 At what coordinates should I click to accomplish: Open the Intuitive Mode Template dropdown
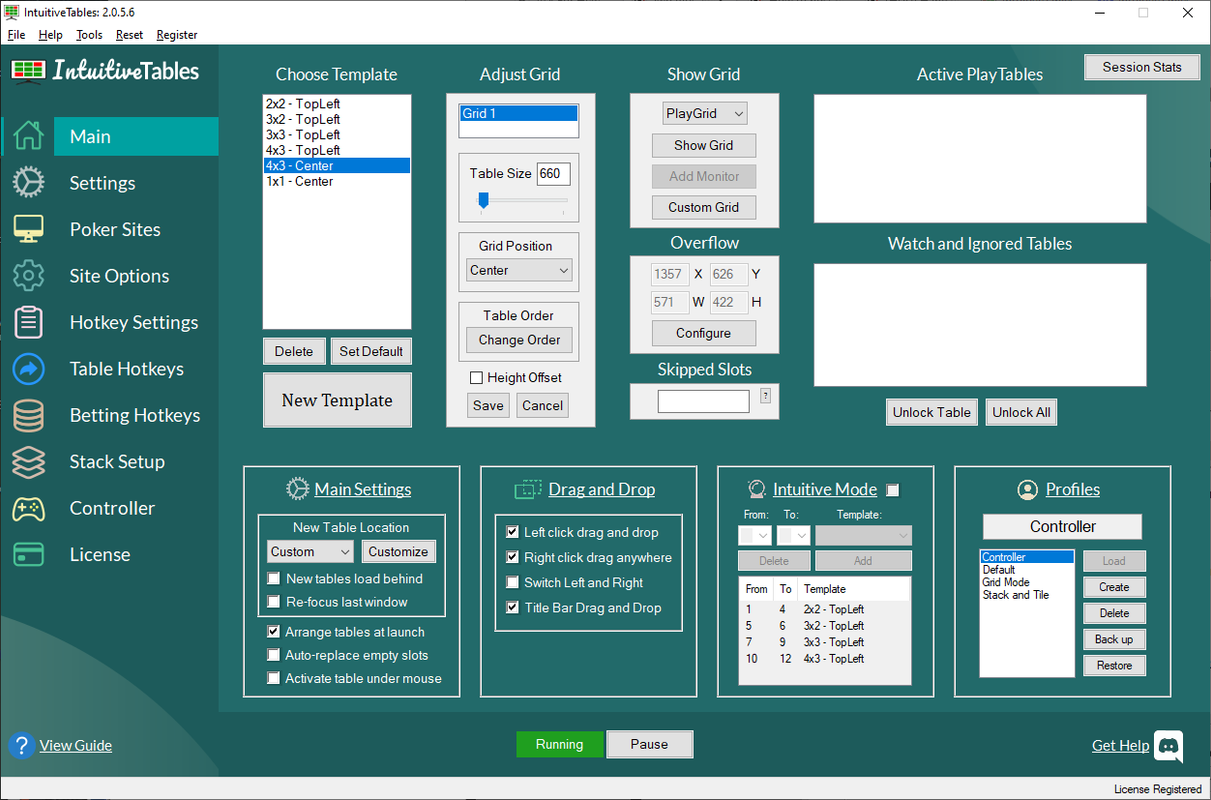[x=863, y=535]
